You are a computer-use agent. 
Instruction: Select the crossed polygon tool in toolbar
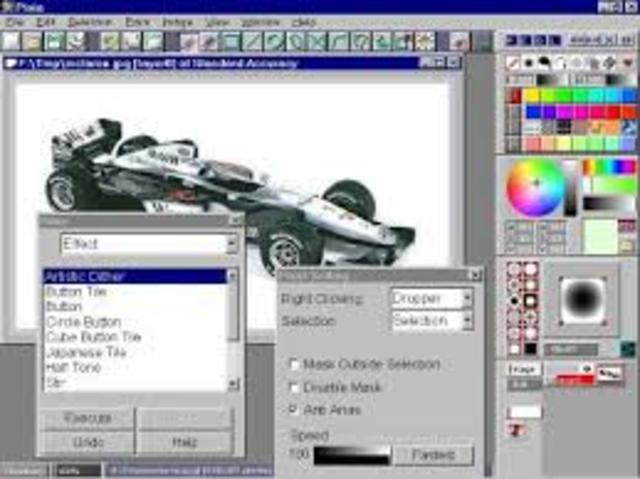tap(317, 42)
